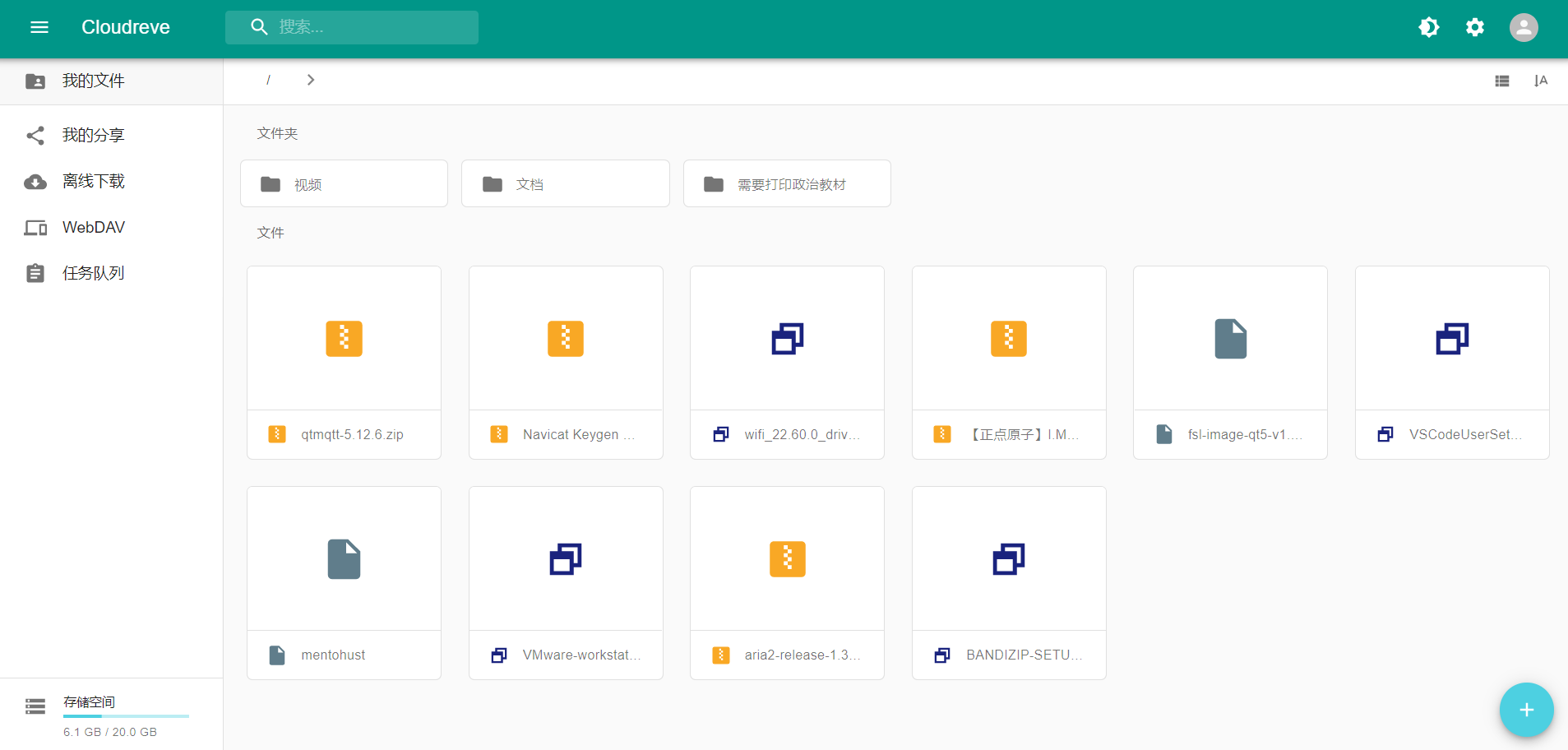The height and width of the screenshot is (750, 1568).
Task: Open 任务队列 in sidebar
Action: coord(111,273)
